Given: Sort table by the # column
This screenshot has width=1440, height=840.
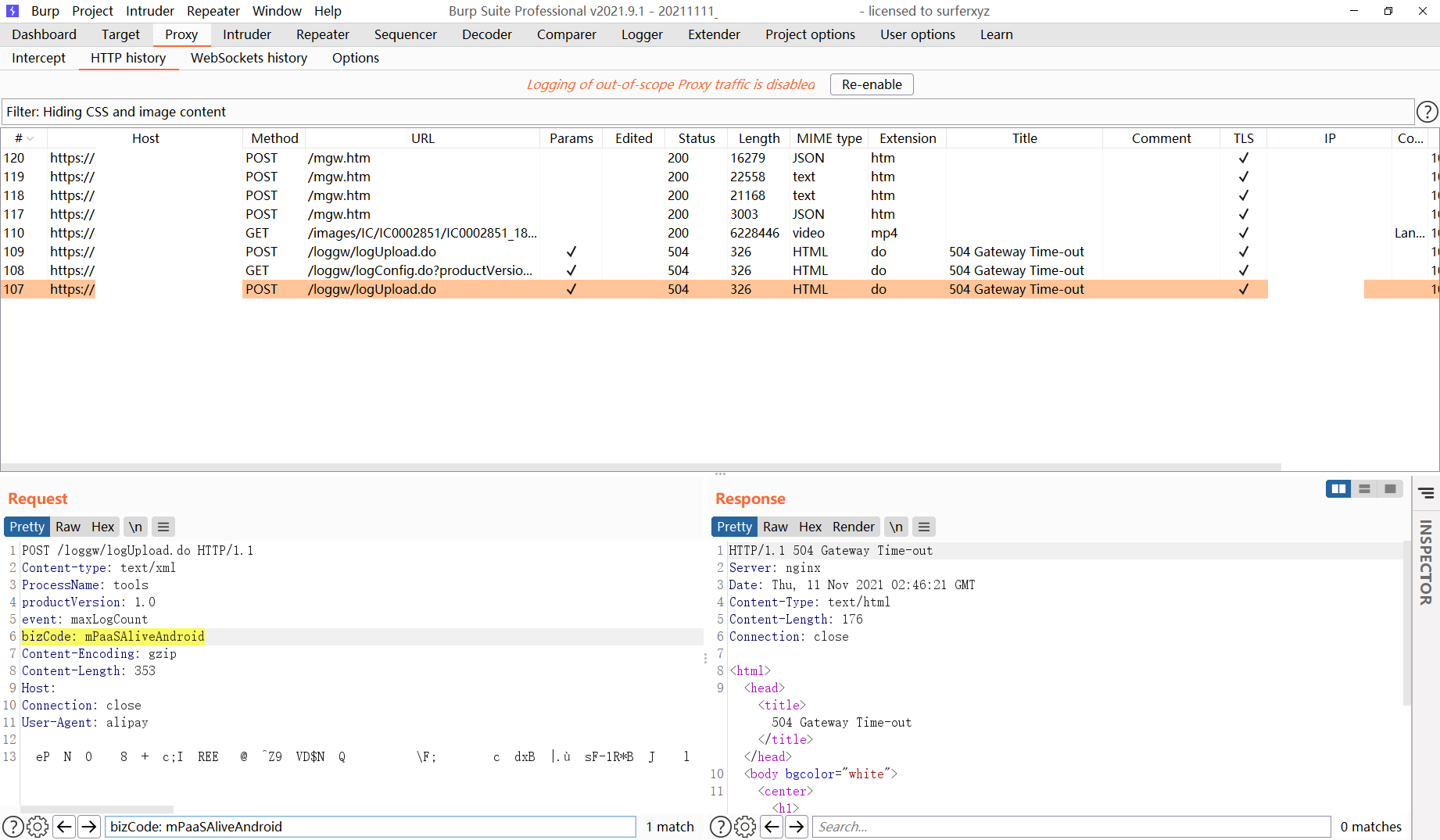Looking at the screenshot, I should 24,138.
